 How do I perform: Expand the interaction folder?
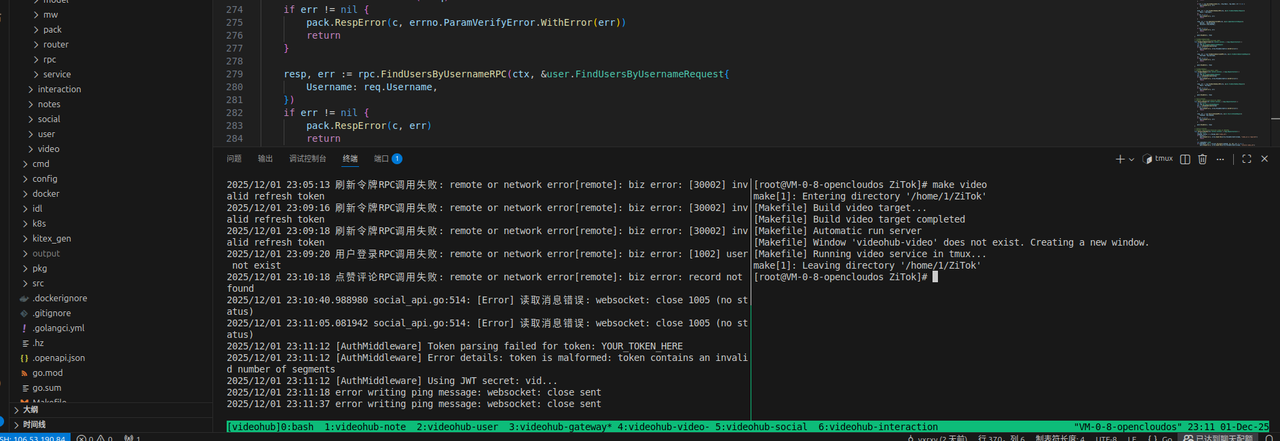click(59, 89)
